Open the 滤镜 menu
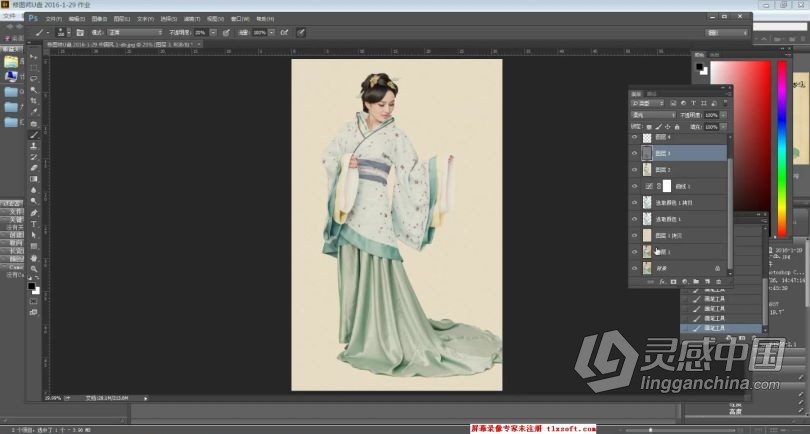This screenshot has width=810, height=434. 192,19
